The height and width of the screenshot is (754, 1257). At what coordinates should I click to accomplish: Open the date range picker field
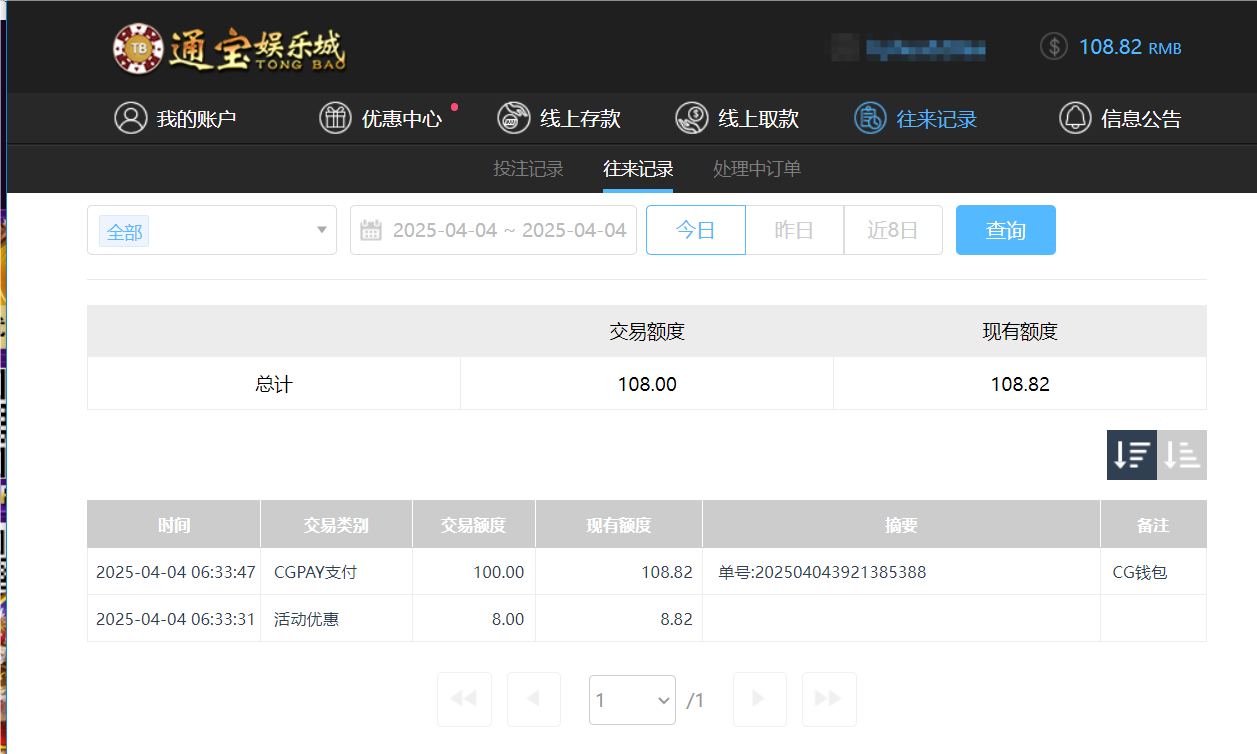click(x=493, y=229)
